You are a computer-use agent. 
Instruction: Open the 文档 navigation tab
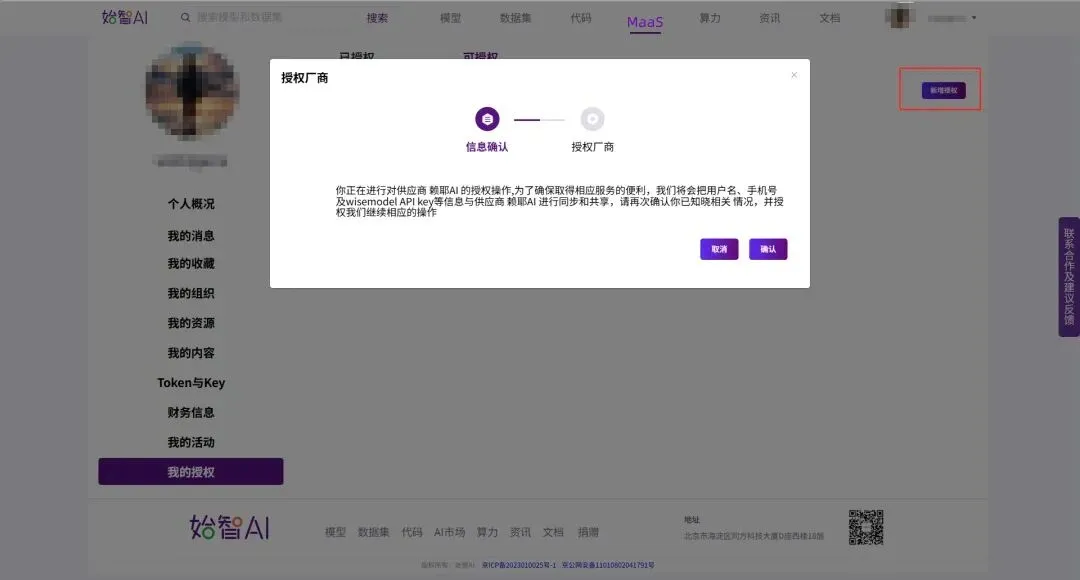[829, 18]
